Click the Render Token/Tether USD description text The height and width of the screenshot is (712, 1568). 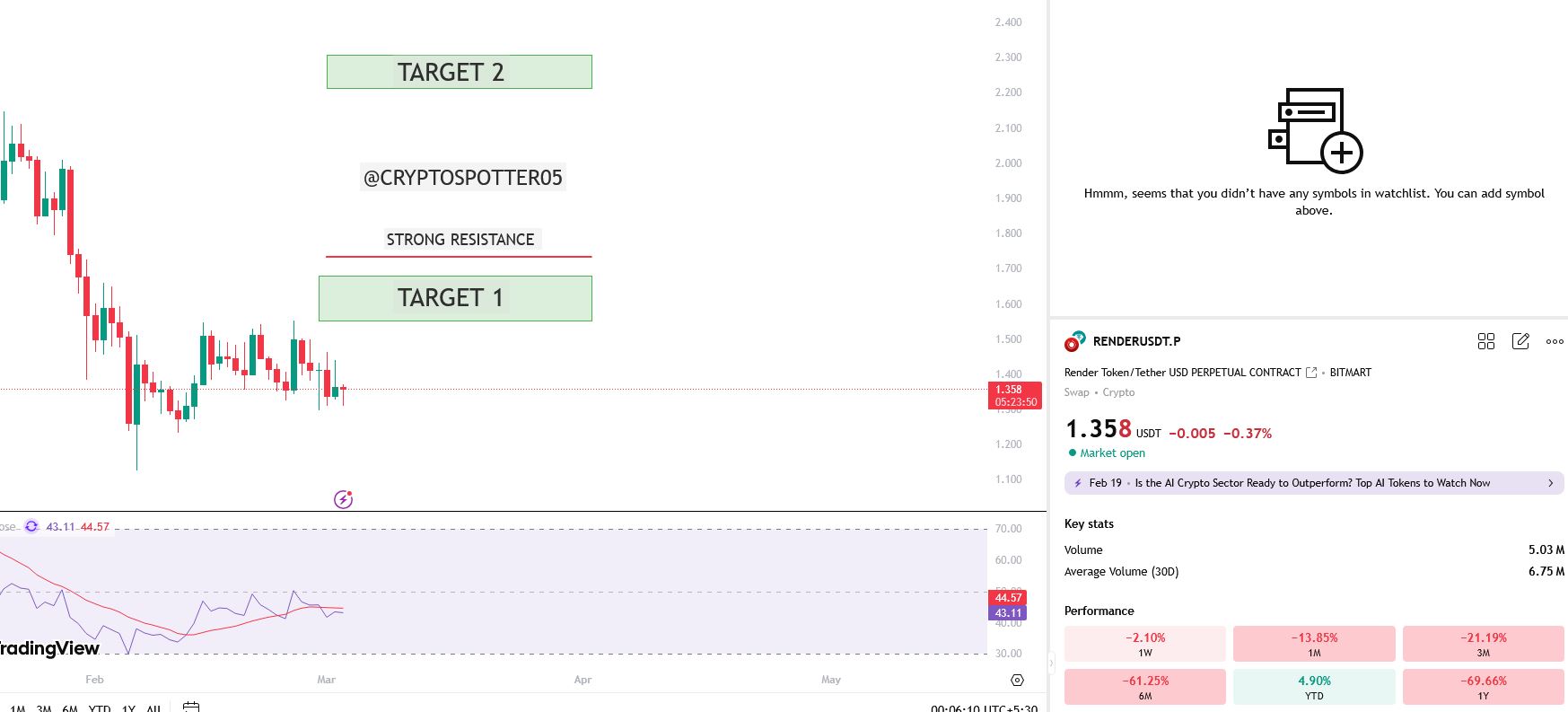pyautogui.click(x=1182, y=373)
